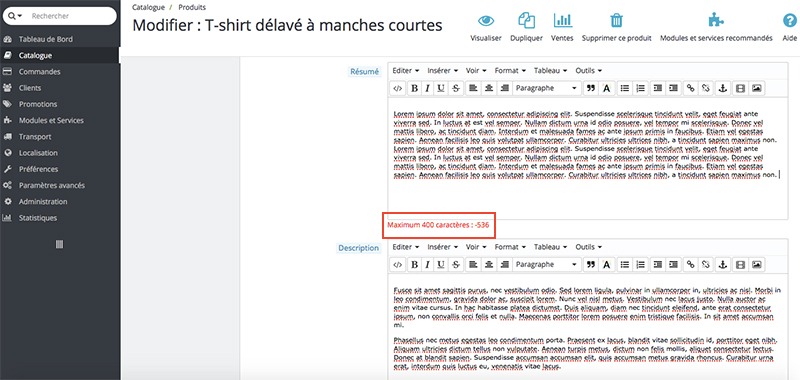Insert anchor in the Résumé editor
Image resolution: width=800 pixels, height=380 pixels.
(x=722, y=88)
